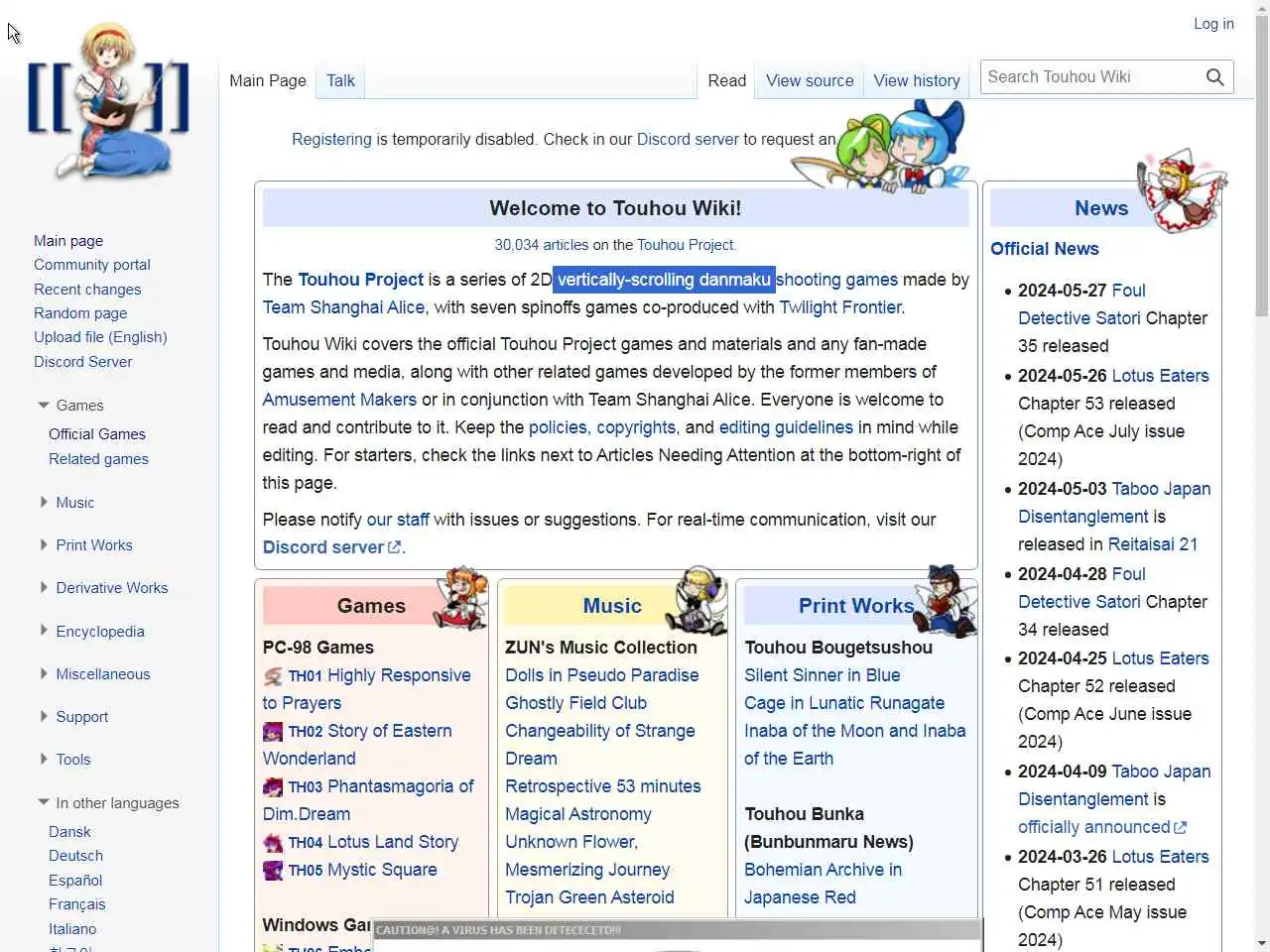Open Related games in sidebar

[x=98, y=459]
